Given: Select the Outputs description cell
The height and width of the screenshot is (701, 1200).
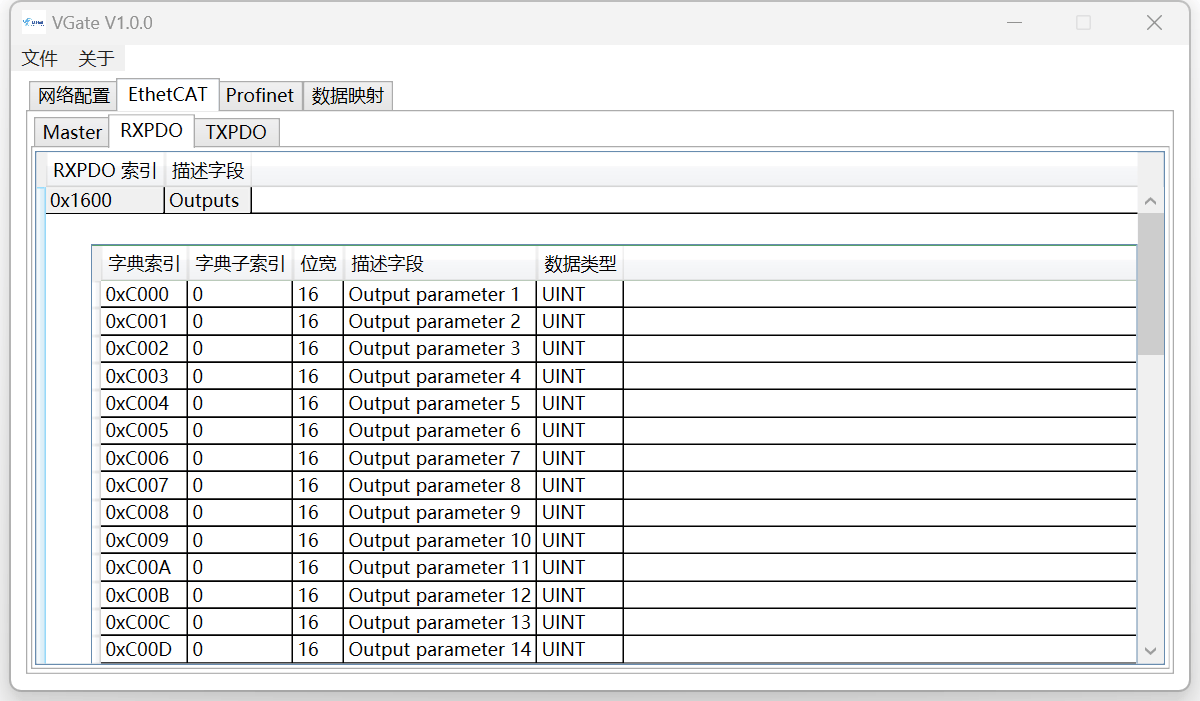Looking at the screenshot, I should point(208,200).
